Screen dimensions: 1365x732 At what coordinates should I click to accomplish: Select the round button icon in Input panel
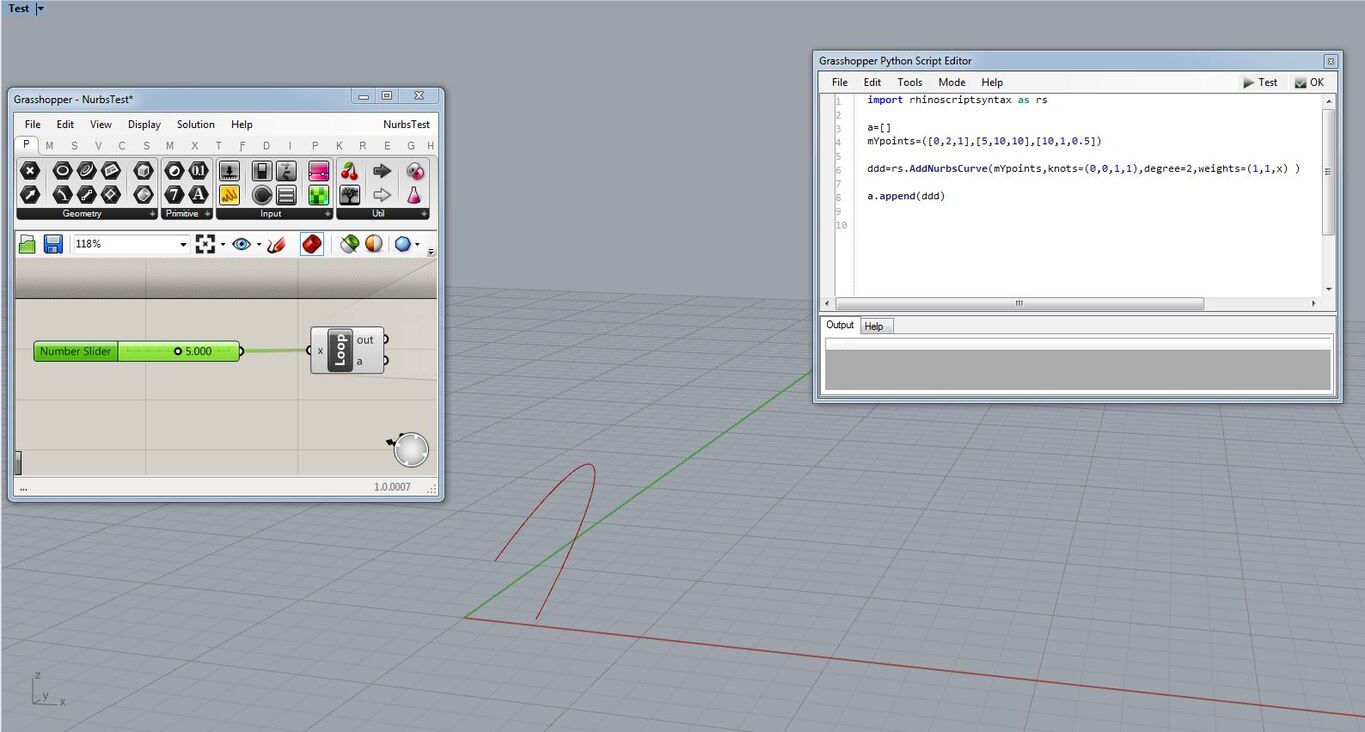click(x=262, y=194)
